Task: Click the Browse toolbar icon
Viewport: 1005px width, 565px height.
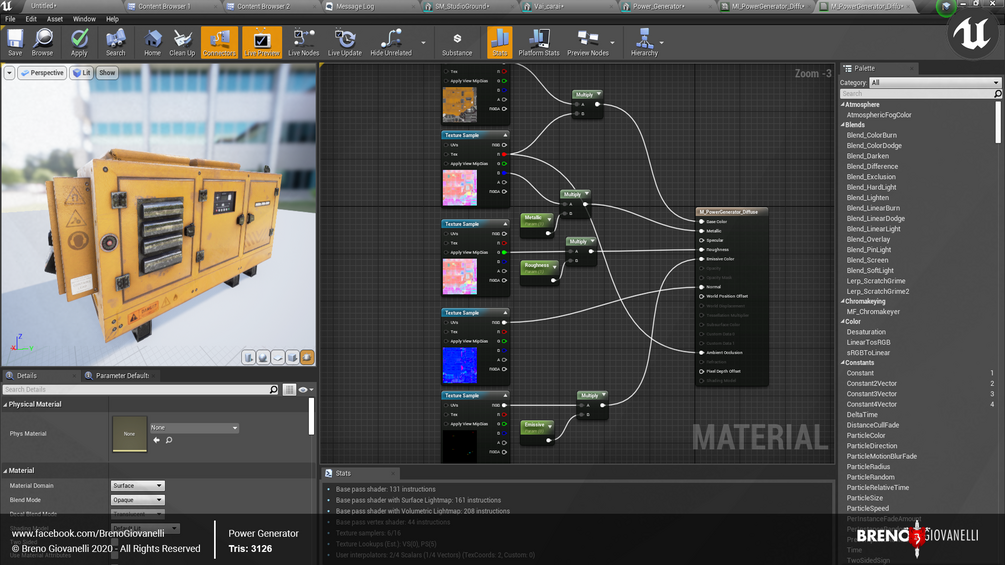Action: coord(42,42)
